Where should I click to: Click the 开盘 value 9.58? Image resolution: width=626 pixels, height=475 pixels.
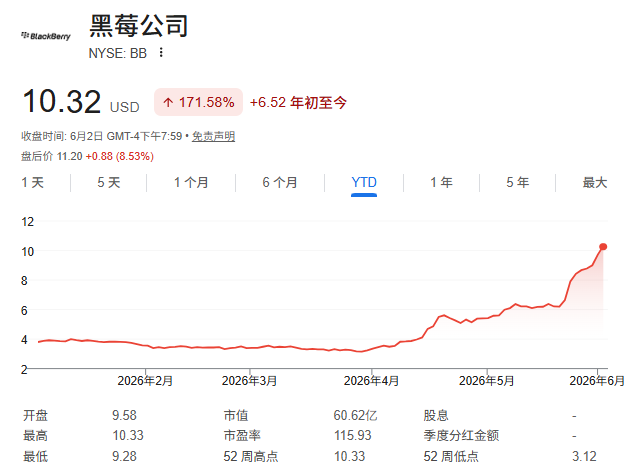124,416
